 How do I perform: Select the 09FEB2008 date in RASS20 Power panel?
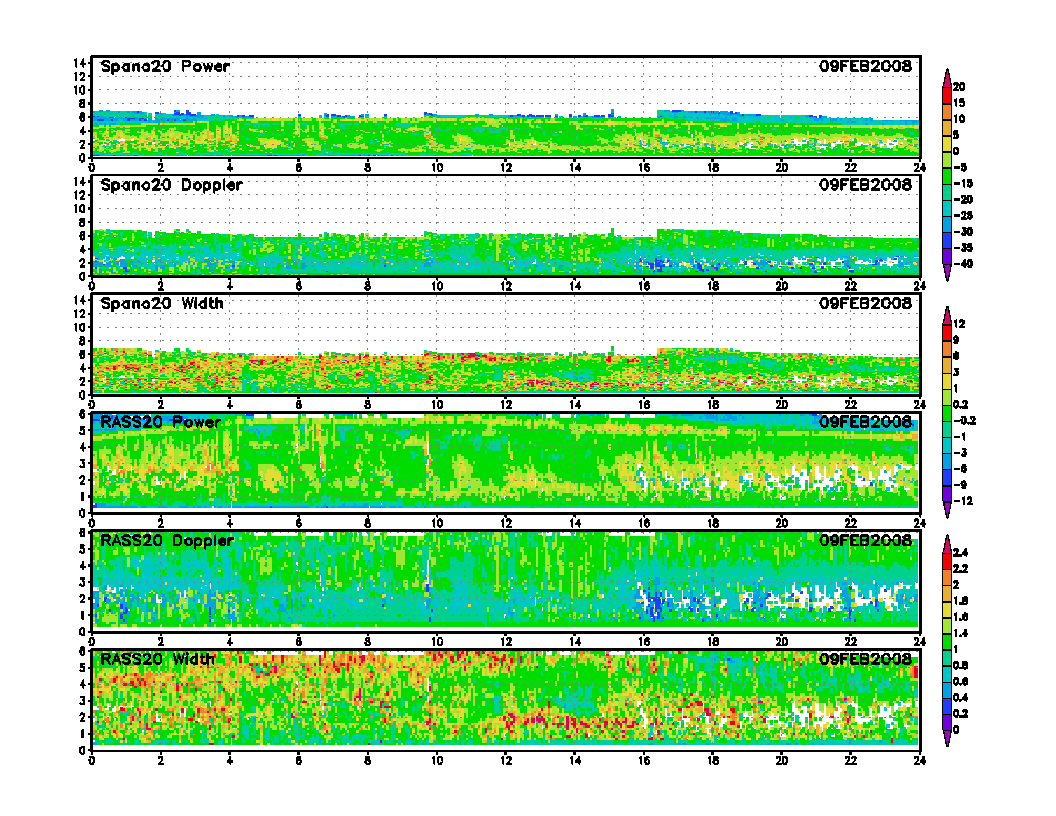pos(865,421)
